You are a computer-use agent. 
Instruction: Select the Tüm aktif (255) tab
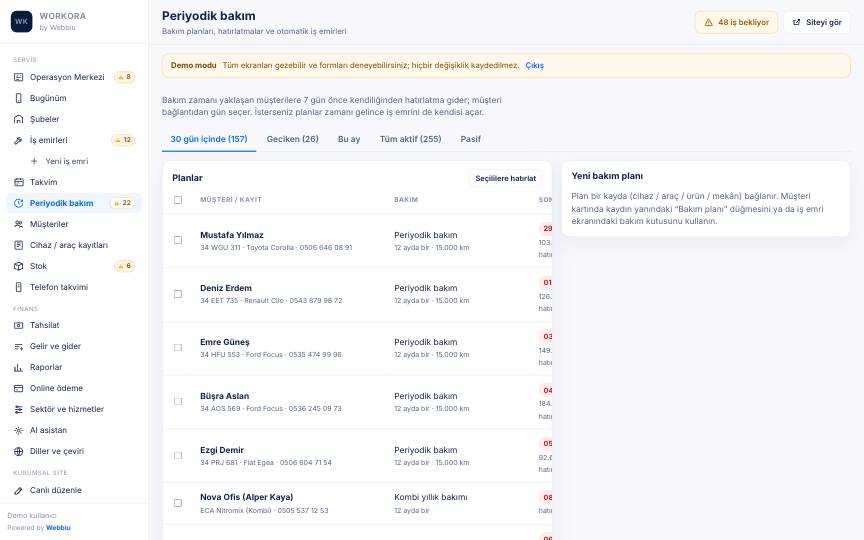(x=411, y=139)
